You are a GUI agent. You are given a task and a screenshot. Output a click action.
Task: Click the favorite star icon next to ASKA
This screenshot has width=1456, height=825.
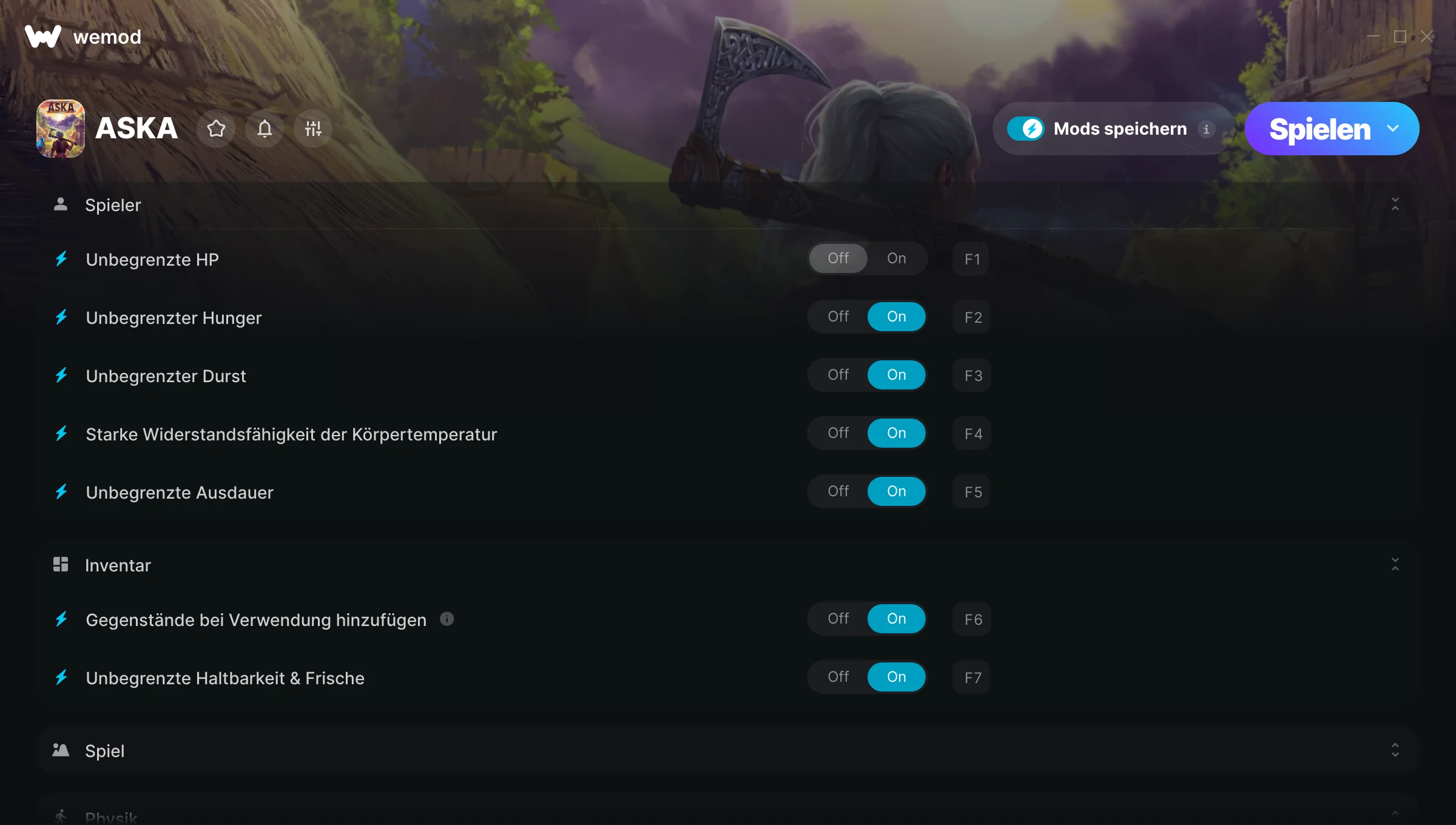point(216,129)
